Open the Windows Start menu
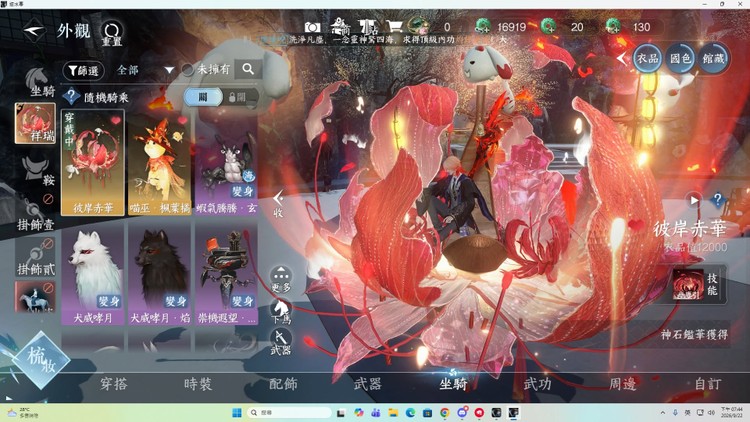Image resolution: width=750 pixels, height=422 pixels. tap(236, 412)
